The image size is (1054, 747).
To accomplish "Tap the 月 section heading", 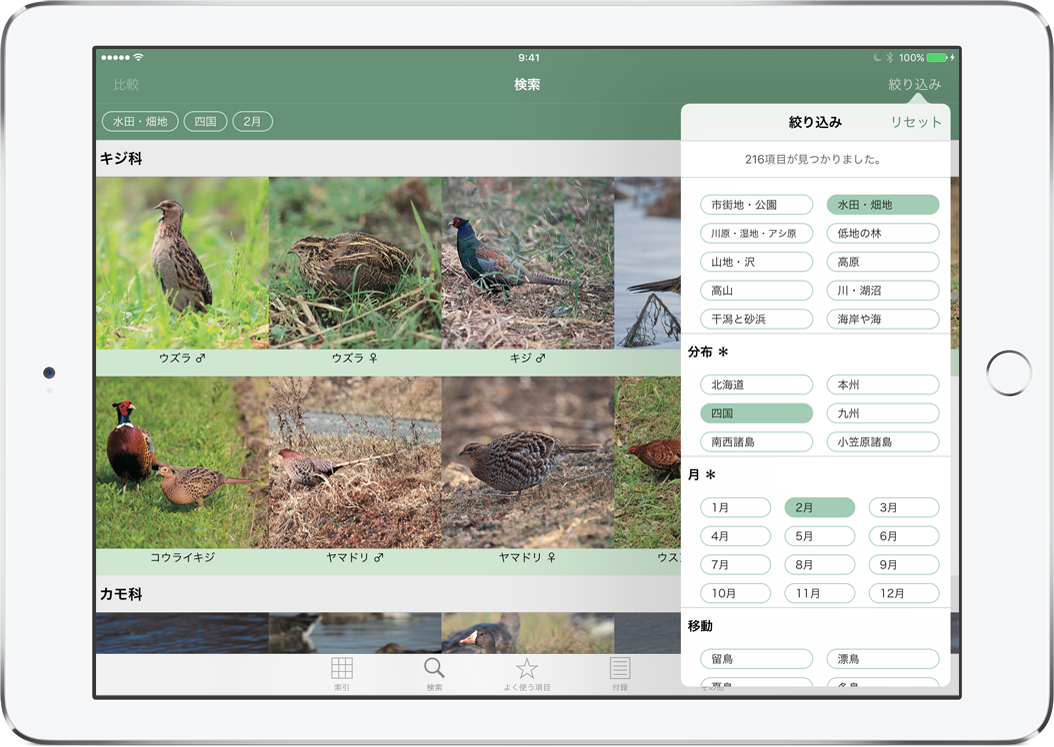I will pos(701,475).
